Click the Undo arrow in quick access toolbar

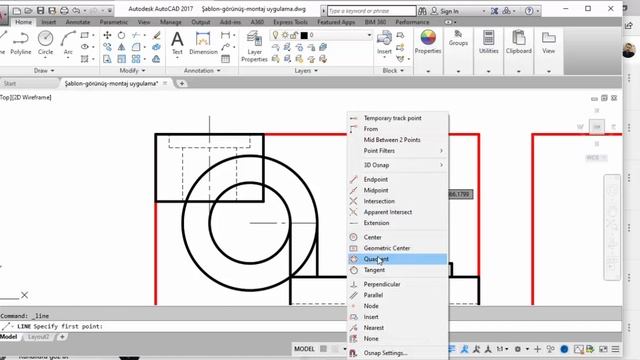[x=76, y=11]
